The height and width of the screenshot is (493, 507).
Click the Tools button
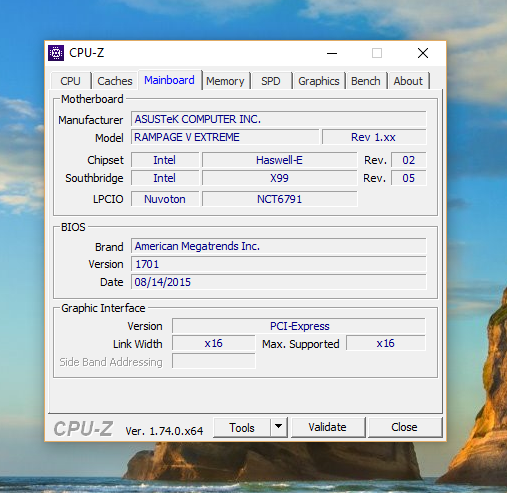[x=242, y=427]
